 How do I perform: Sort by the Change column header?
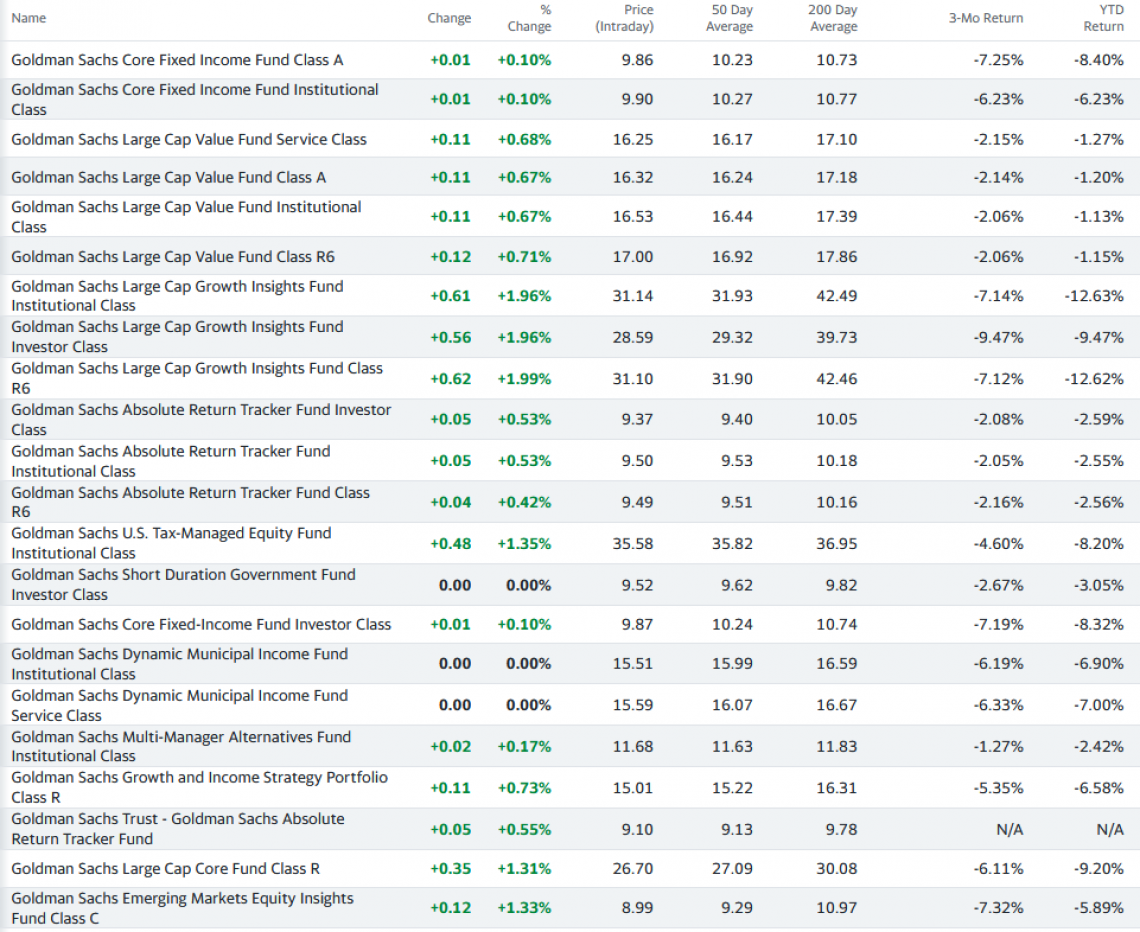pos(449,18)
